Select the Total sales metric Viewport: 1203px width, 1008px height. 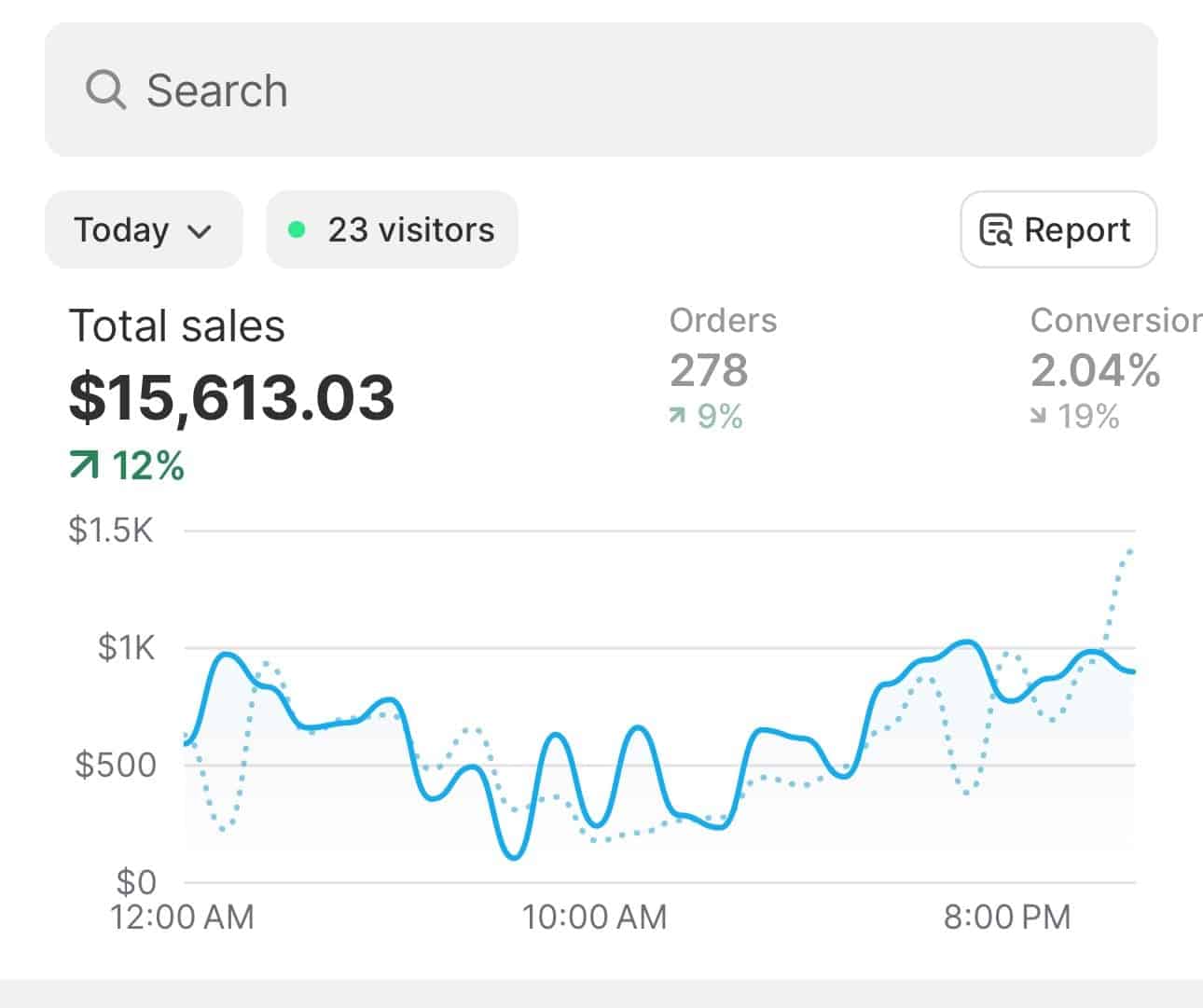(x=177, y=326)
